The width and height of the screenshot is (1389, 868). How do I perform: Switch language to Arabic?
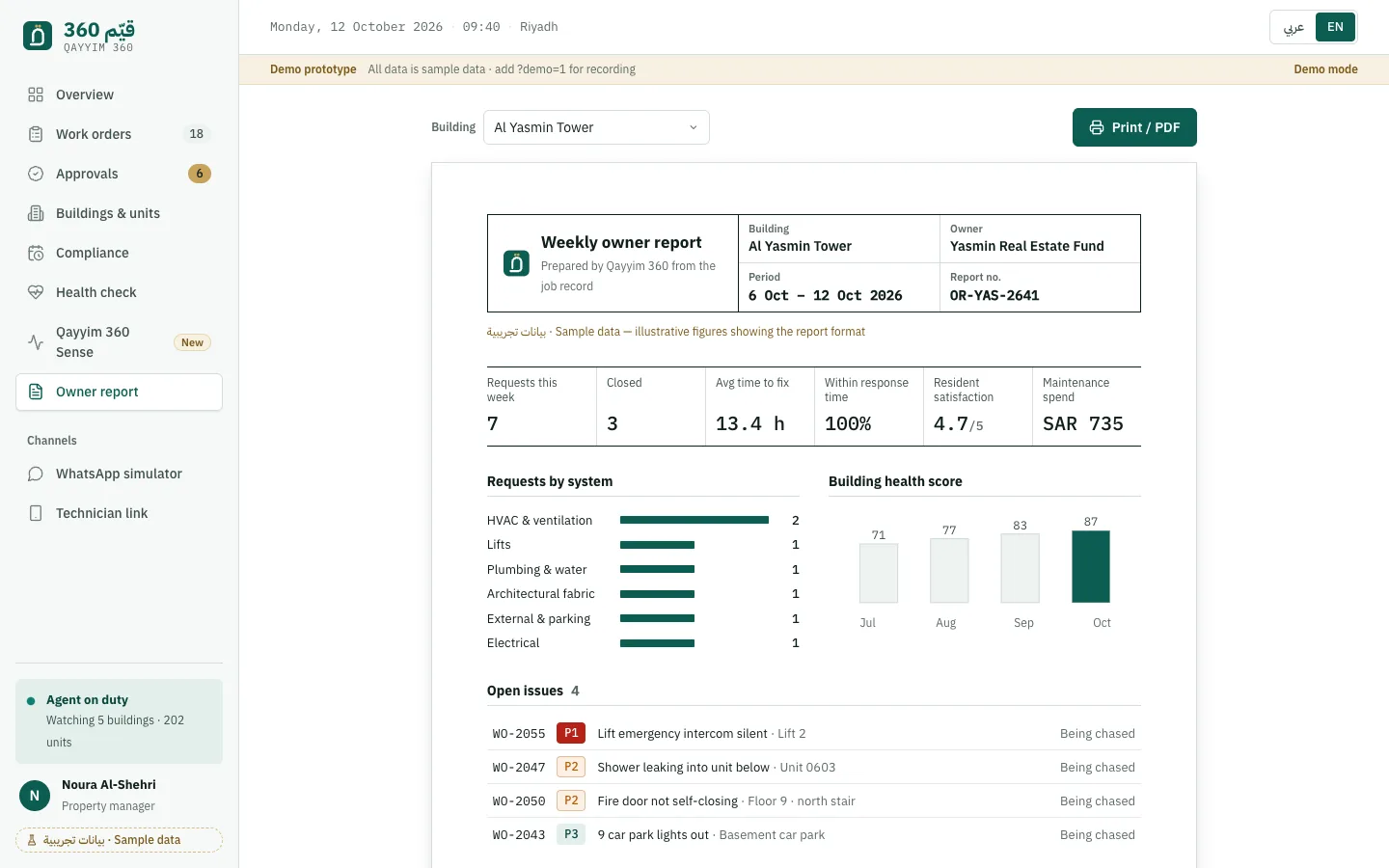(1294, 27)
